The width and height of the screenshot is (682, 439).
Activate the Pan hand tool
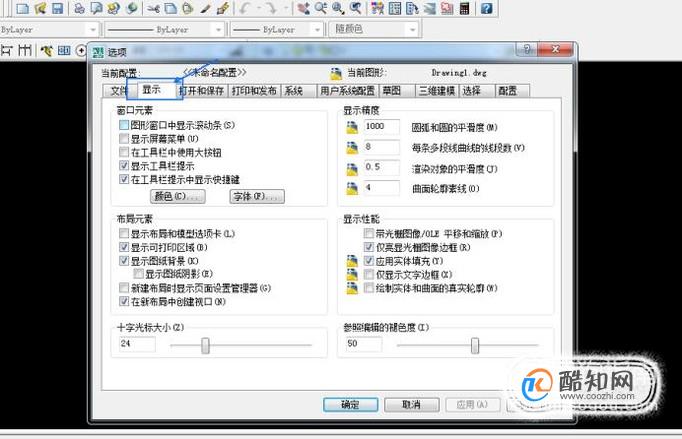coord(303,8)
